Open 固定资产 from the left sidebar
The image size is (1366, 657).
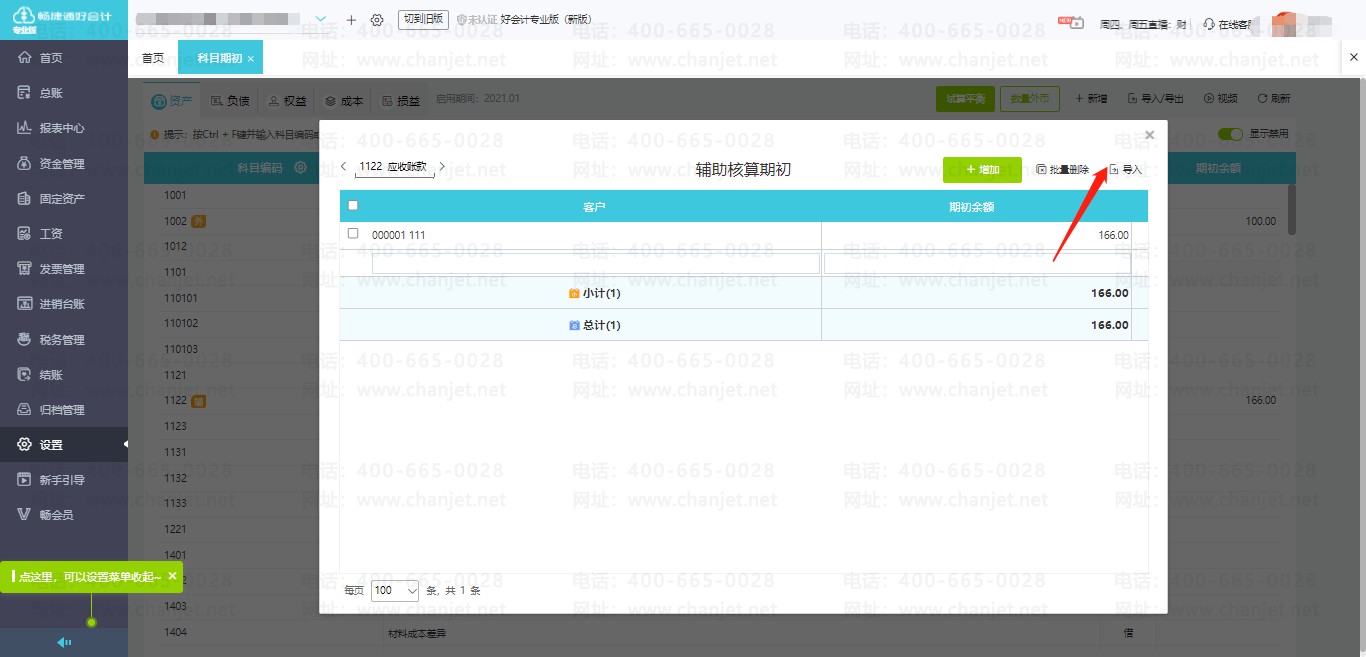click(61, 199)
